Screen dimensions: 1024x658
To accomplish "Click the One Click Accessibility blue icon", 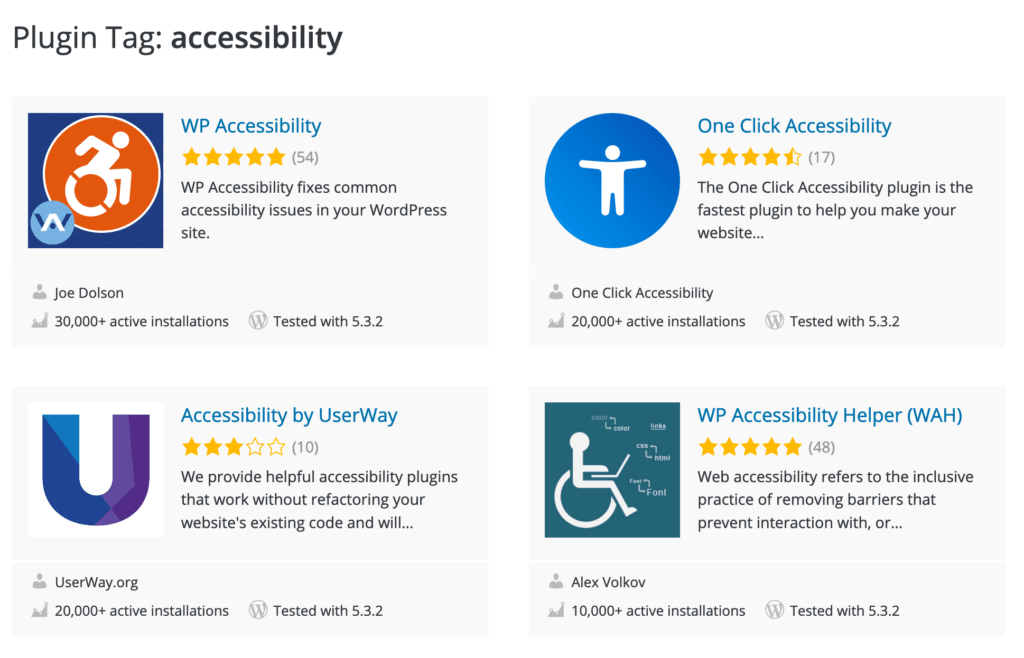I will click(x=612, y=180).
